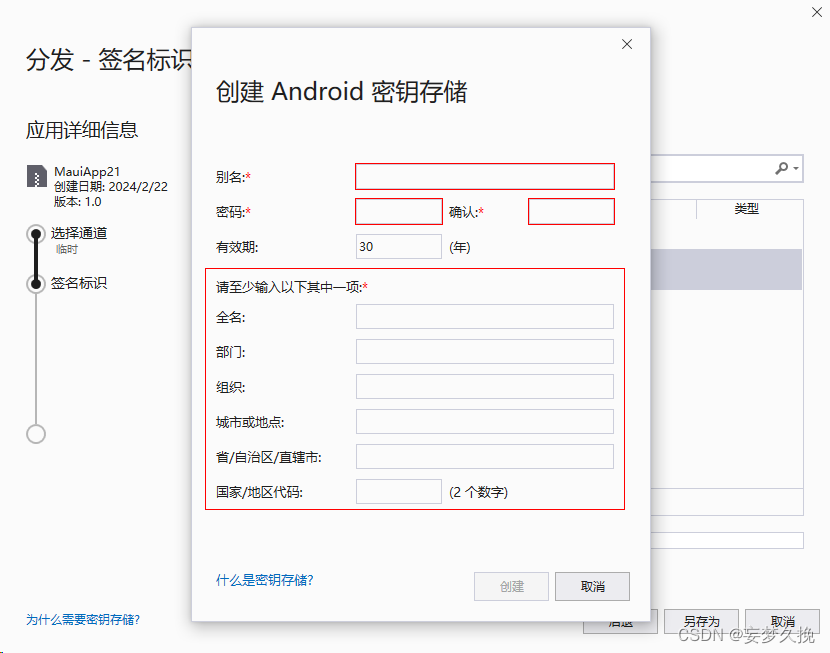Click the search magnifier icon
The width and height of the screenshot is (830, 653).
tap(782, 168)
